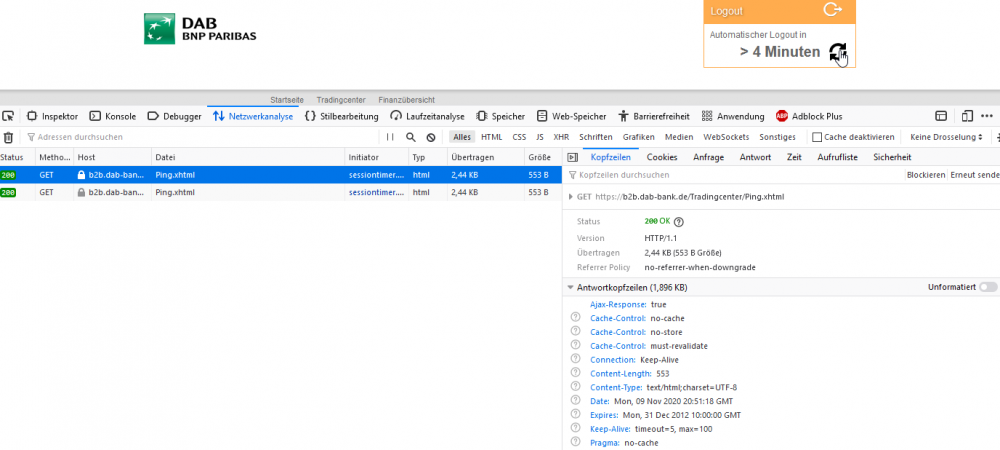Enable the Cache deaktivieren checkbox
This screenshot has height=450, width=1000.
click(817, 137)
